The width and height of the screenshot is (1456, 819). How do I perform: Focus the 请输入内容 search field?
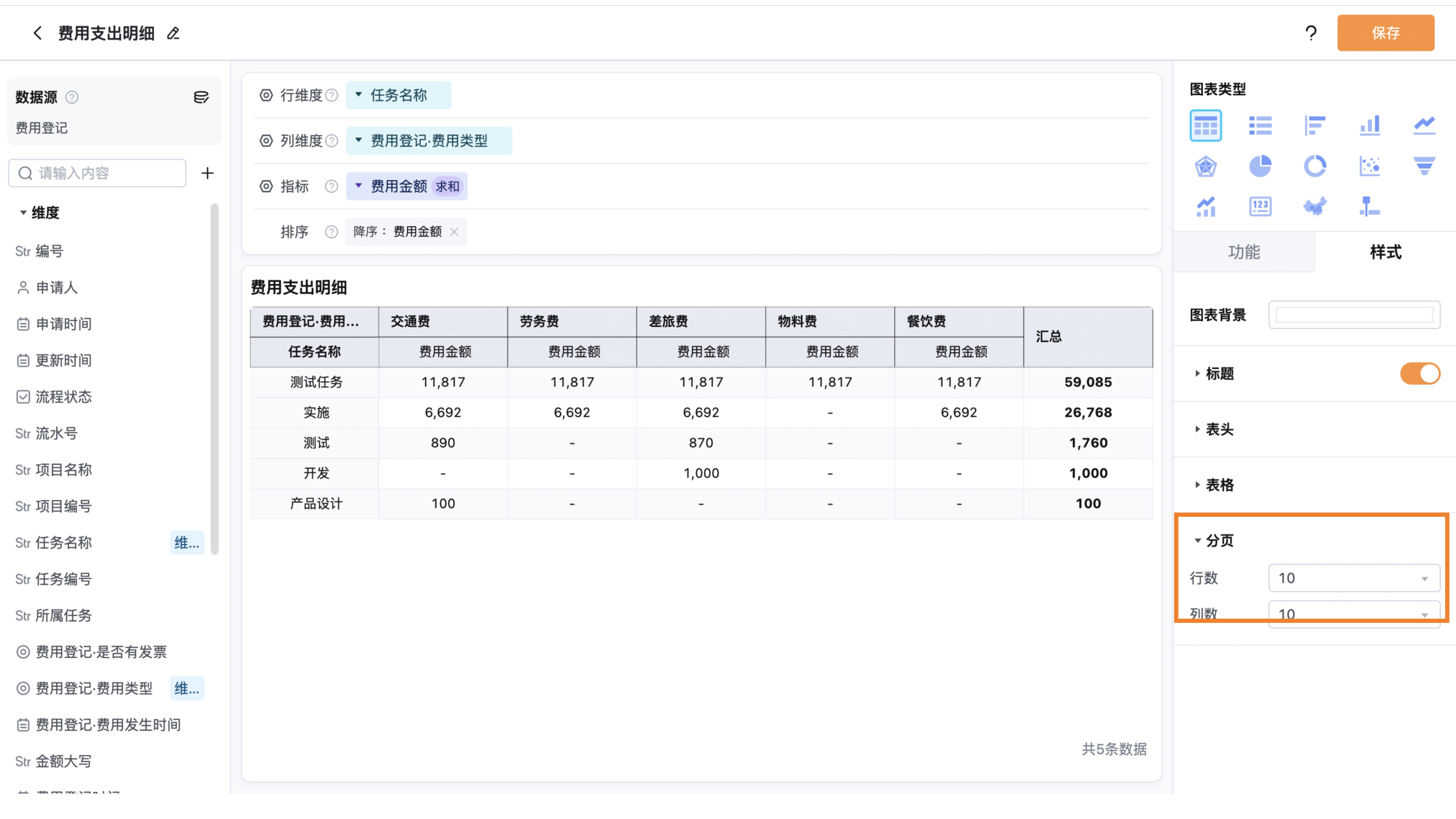tap(97, 173)
